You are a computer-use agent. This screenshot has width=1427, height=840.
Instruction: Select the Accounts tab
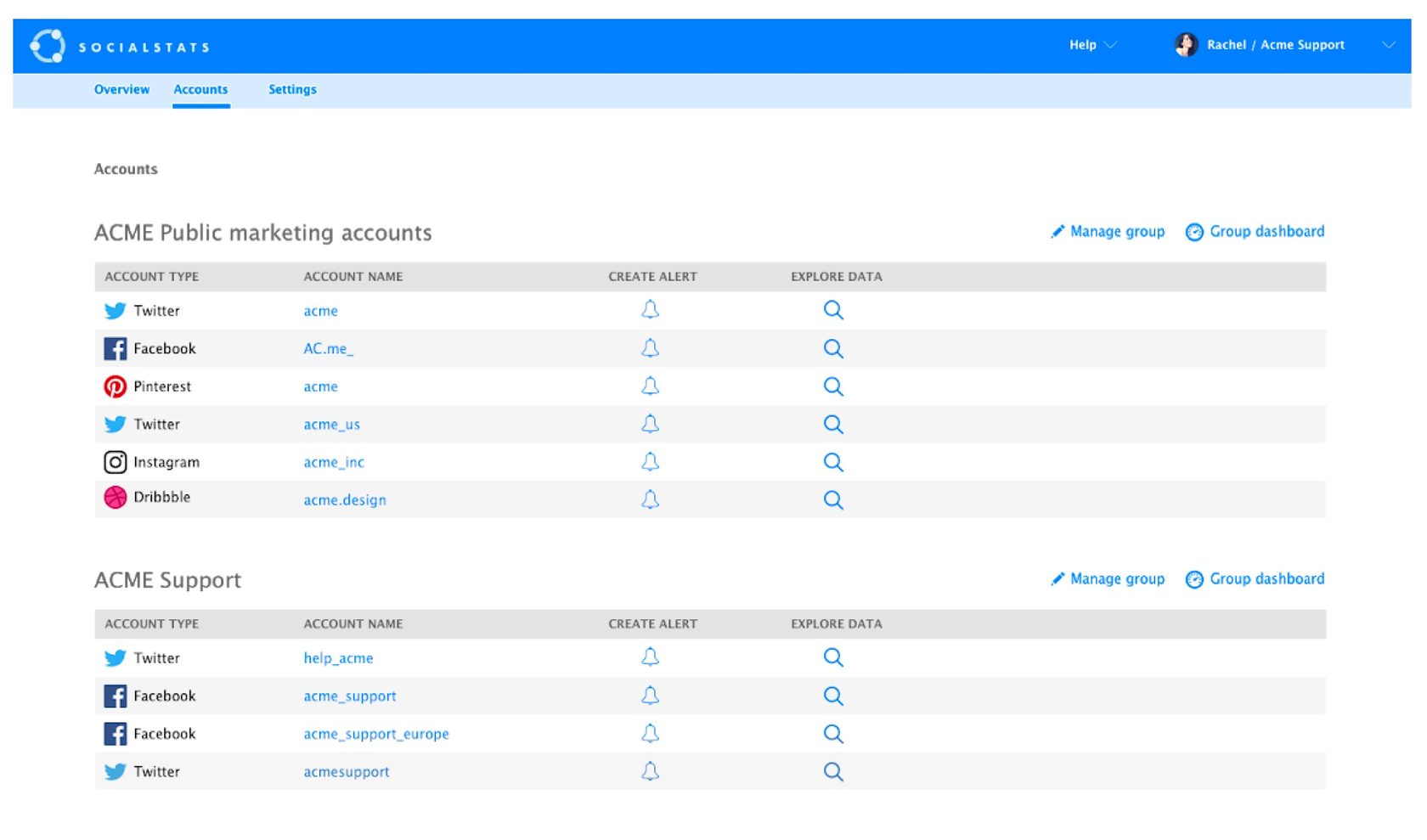pyautogui.click(x=200, y=89)
